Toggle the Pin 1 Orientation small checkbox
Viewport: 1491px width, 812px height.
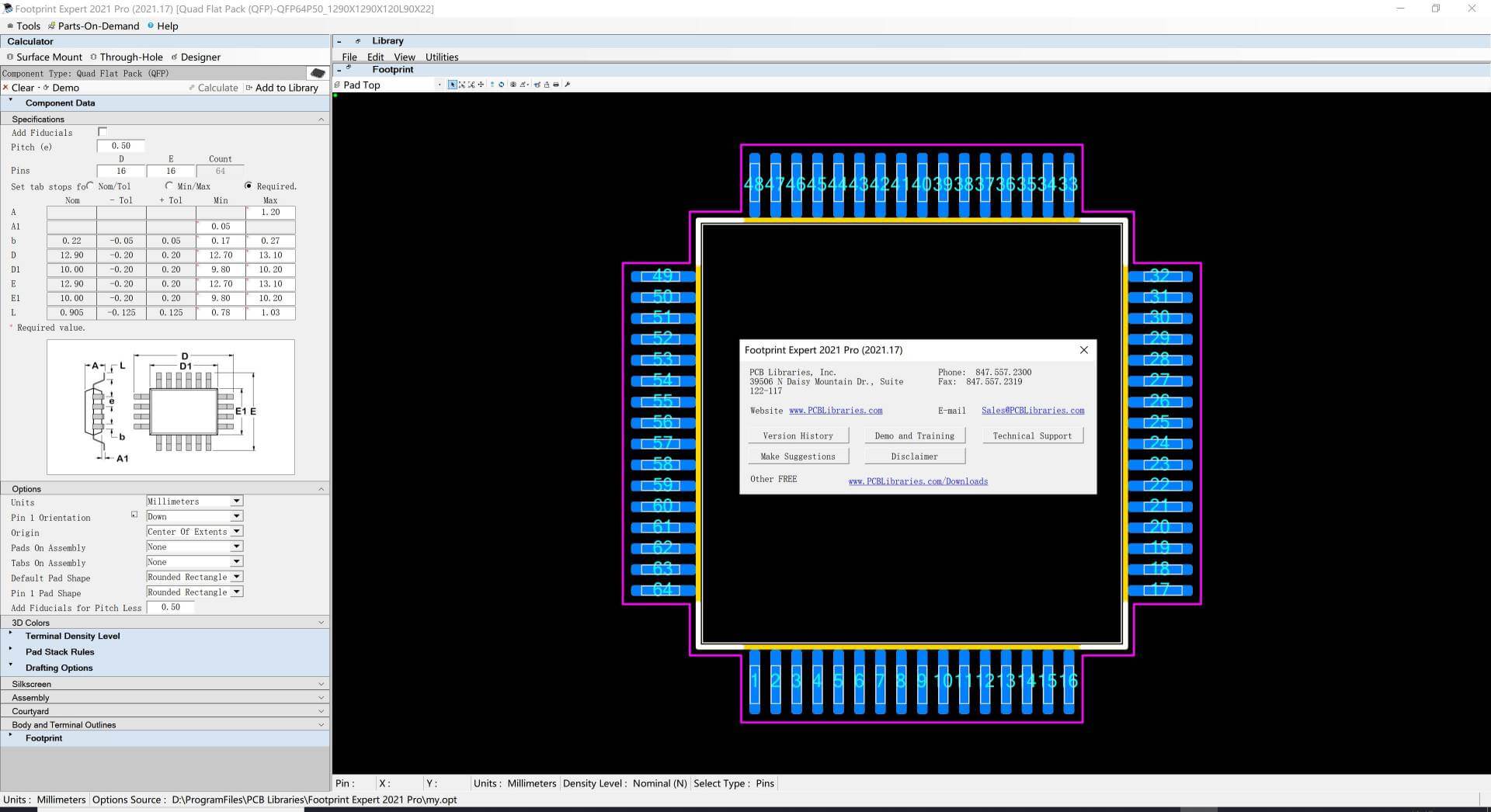(x=134, y=515)
